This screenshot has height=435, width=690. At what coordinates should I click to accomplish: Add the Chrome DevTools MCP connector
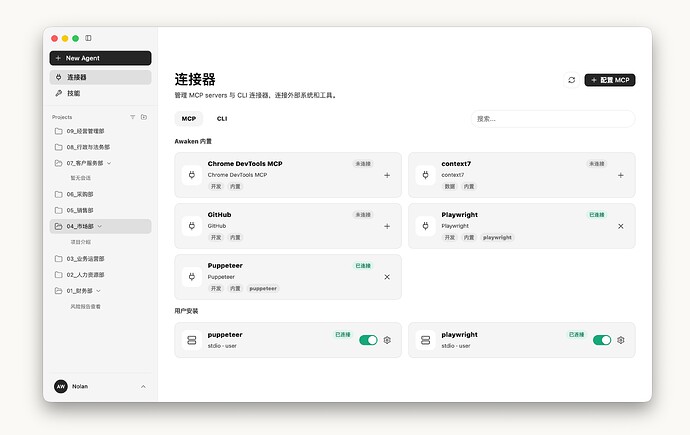click(x=387, y=175)
